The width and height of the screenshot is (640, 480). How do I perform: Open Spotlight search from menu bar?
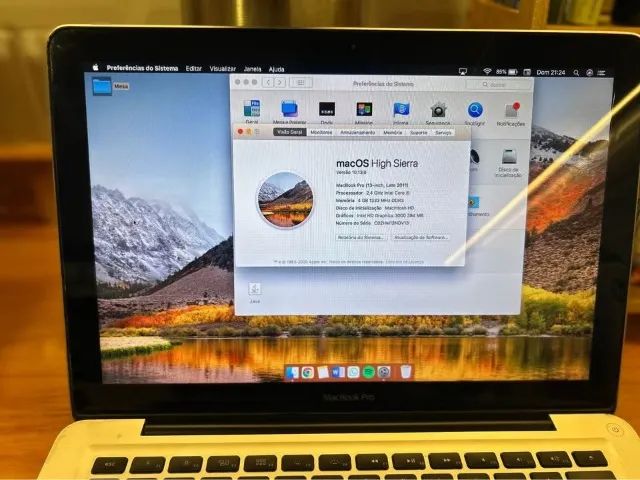(576, 73)
